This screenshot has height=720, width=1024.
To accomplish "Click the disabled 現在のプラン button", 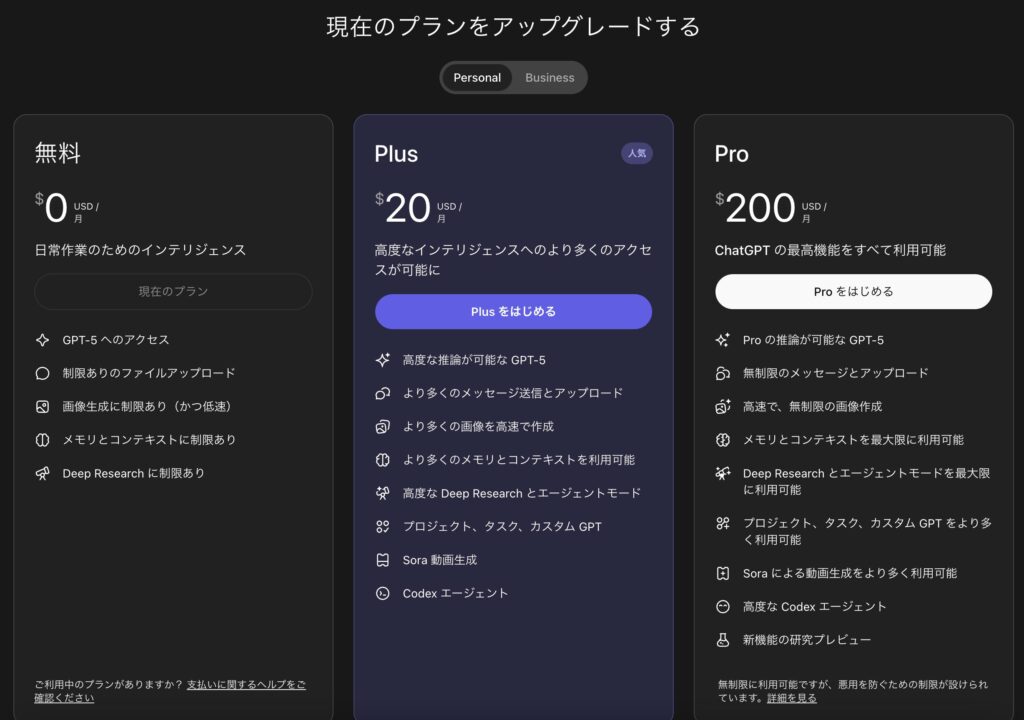I will [x=173, y=291].
